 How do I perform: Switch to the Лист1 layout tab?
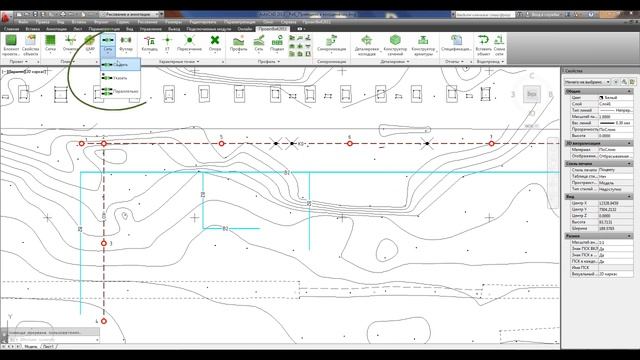tap(48, 347)
